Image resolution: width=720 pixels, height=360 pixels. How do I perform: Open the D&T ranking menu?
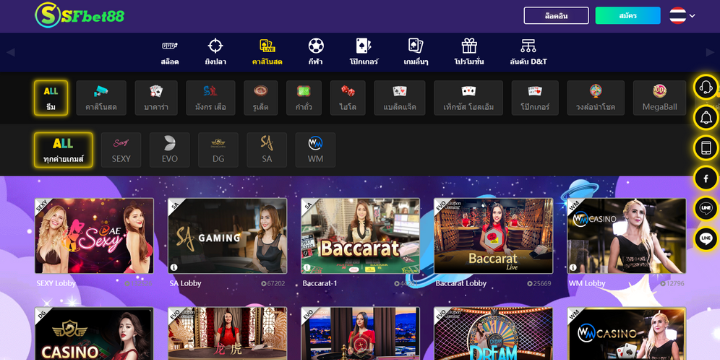[x=528, y=52]
